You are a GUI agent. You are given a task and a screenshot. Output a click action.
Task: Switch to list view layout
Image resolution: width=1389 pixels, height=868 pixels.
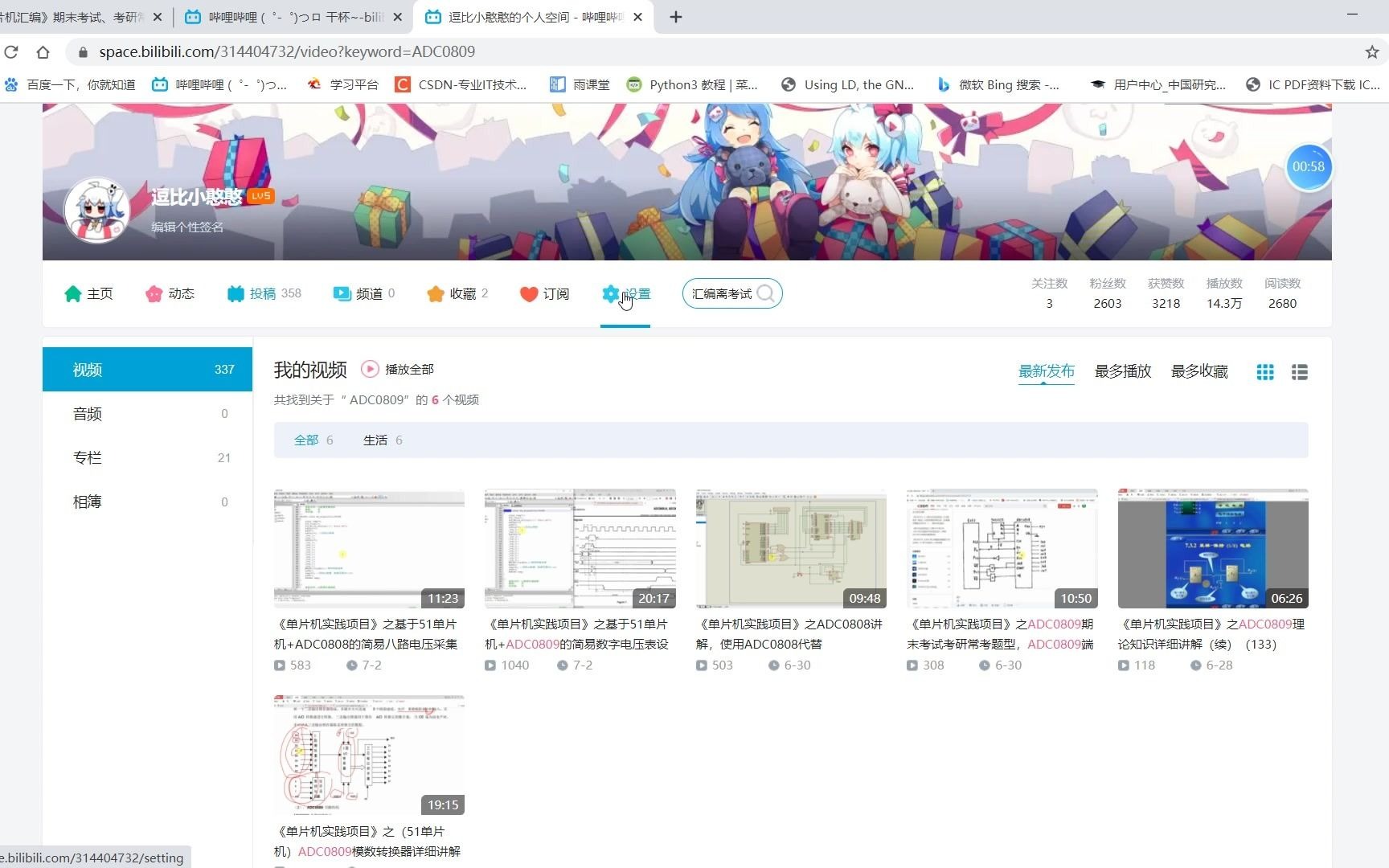pos(1300,372)
